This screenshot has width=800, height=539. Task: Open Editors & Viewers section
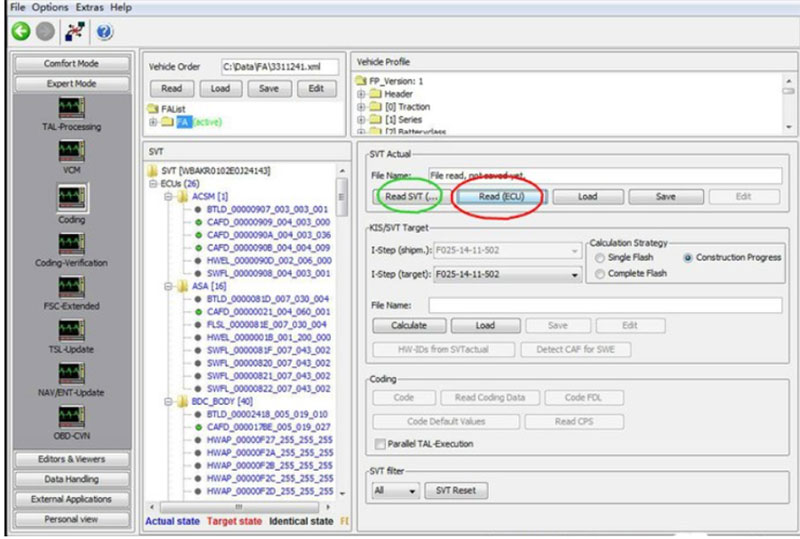click(71, 459)
